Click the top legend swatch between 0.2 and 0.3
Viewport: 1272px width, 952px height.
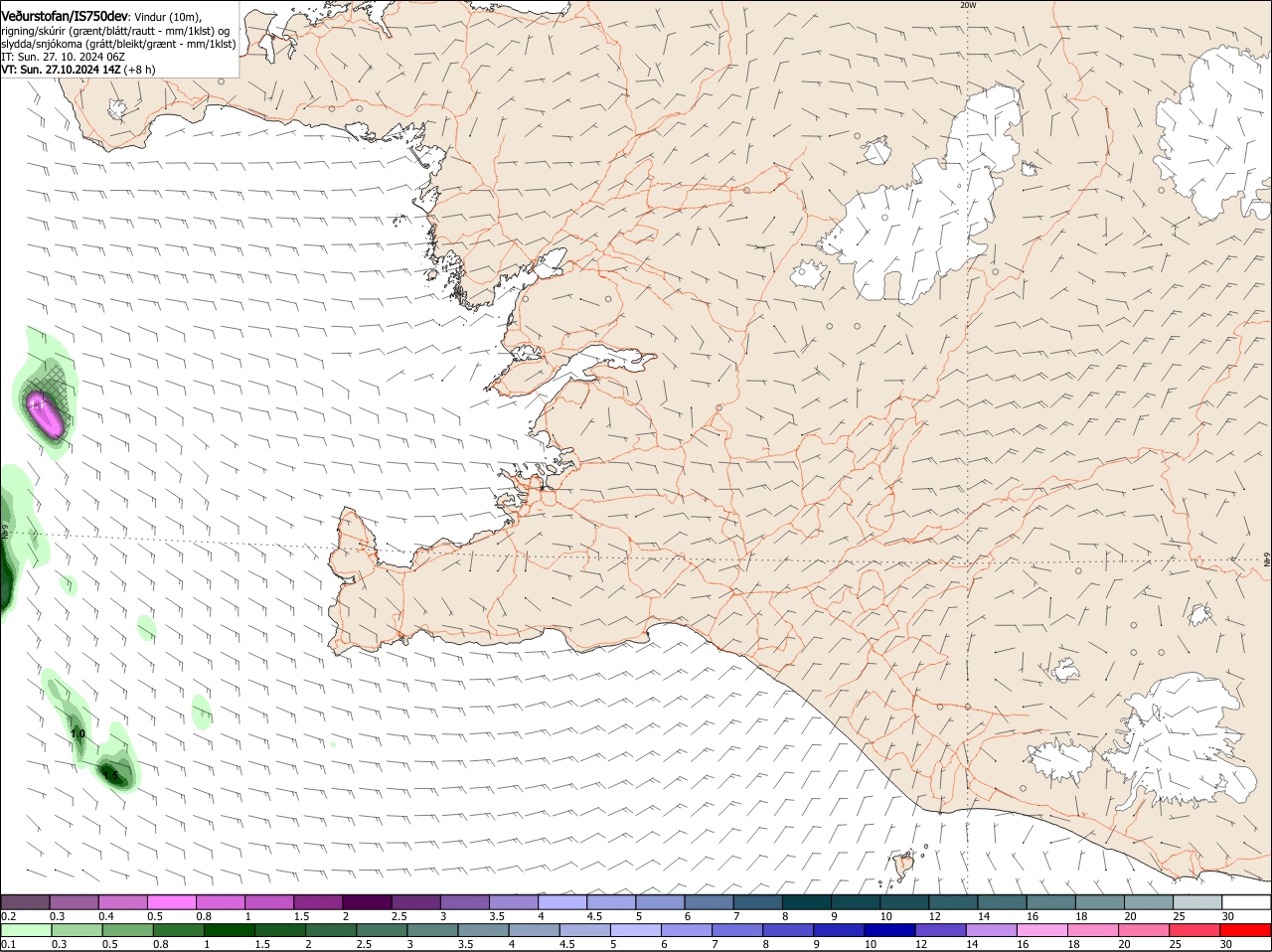[x=26, y=901]
